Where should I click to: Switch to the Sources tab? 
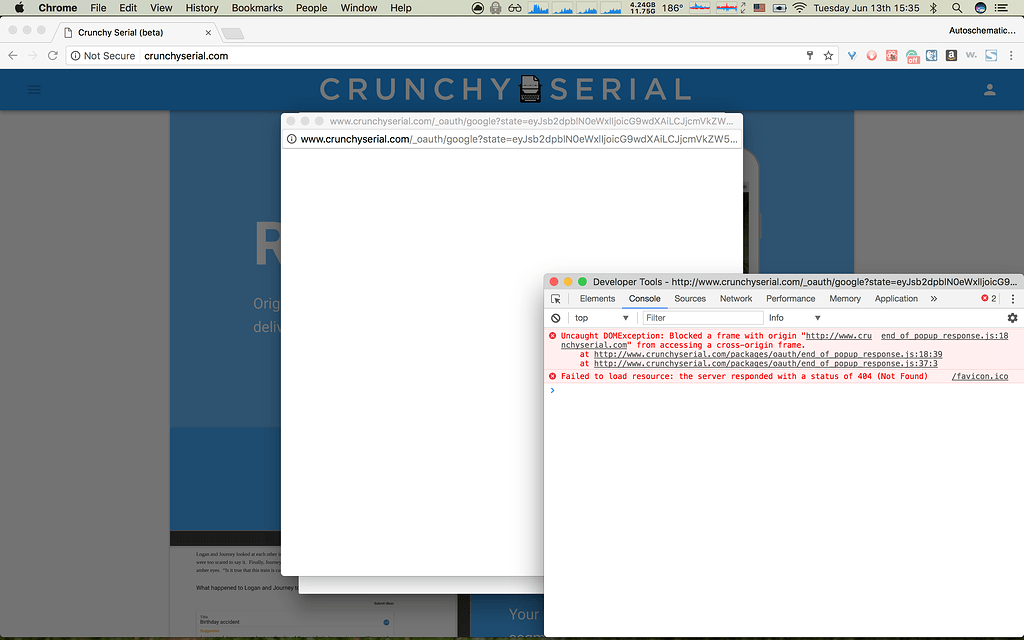pyautogui.click(x=690, y=298)
